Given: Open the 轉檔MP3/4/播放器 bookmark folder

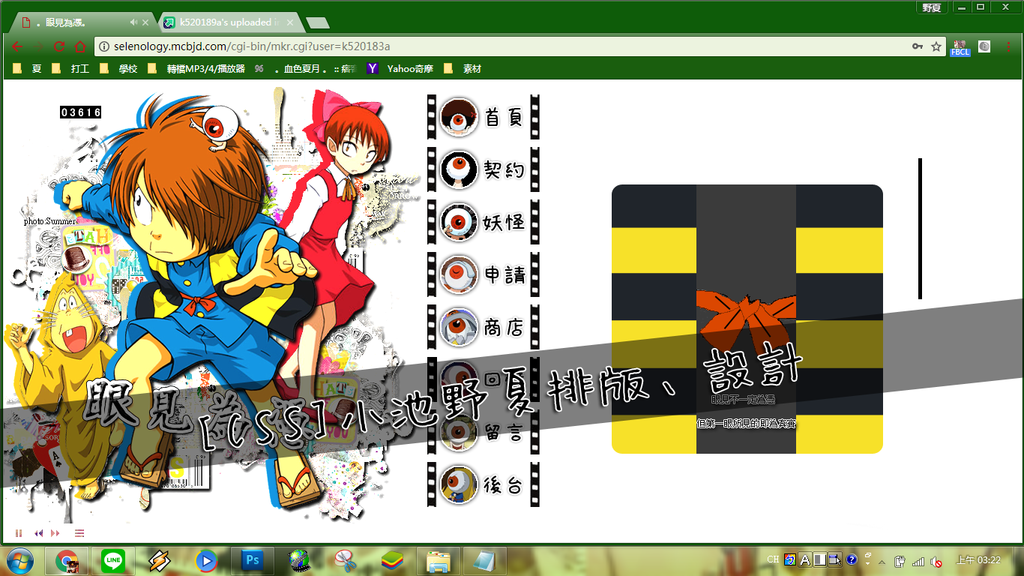Looking at the screenshot, I should (x=196, y=69).
